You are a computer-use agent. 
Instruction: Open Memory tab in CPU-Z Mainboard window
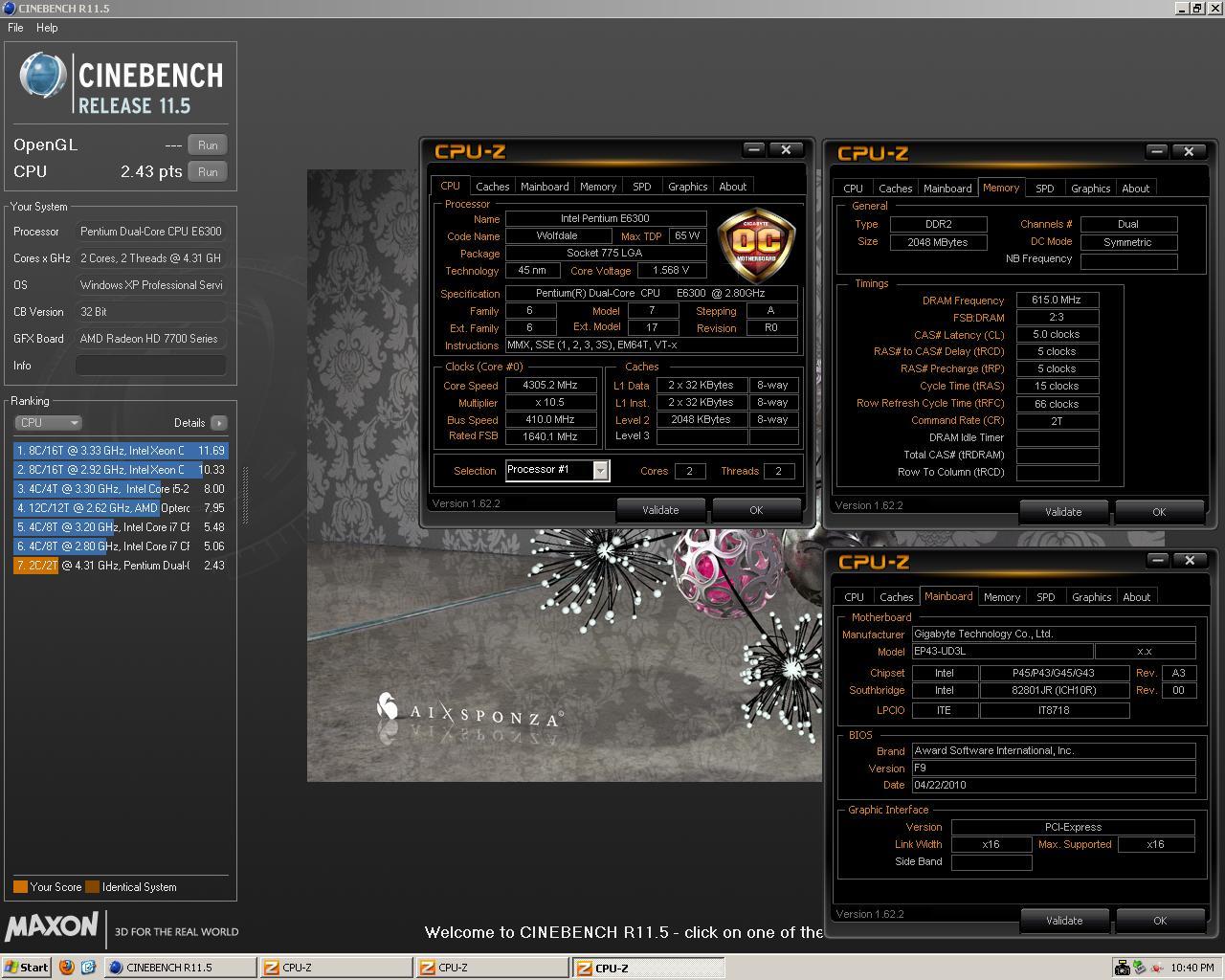(x=1002, y=597)
